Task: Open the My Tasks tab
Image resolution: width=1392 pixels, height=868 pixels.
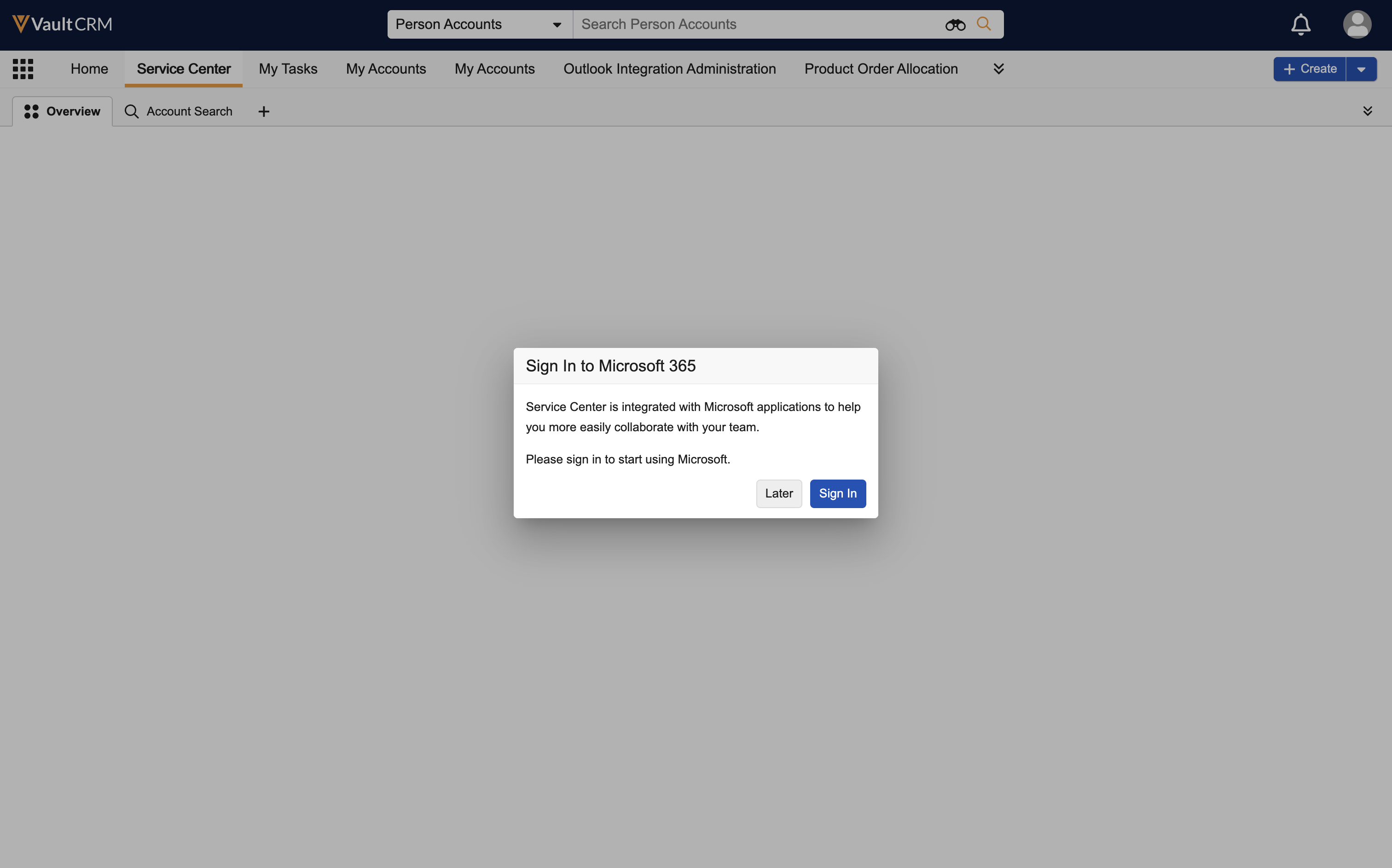Action: click(288, 69)
